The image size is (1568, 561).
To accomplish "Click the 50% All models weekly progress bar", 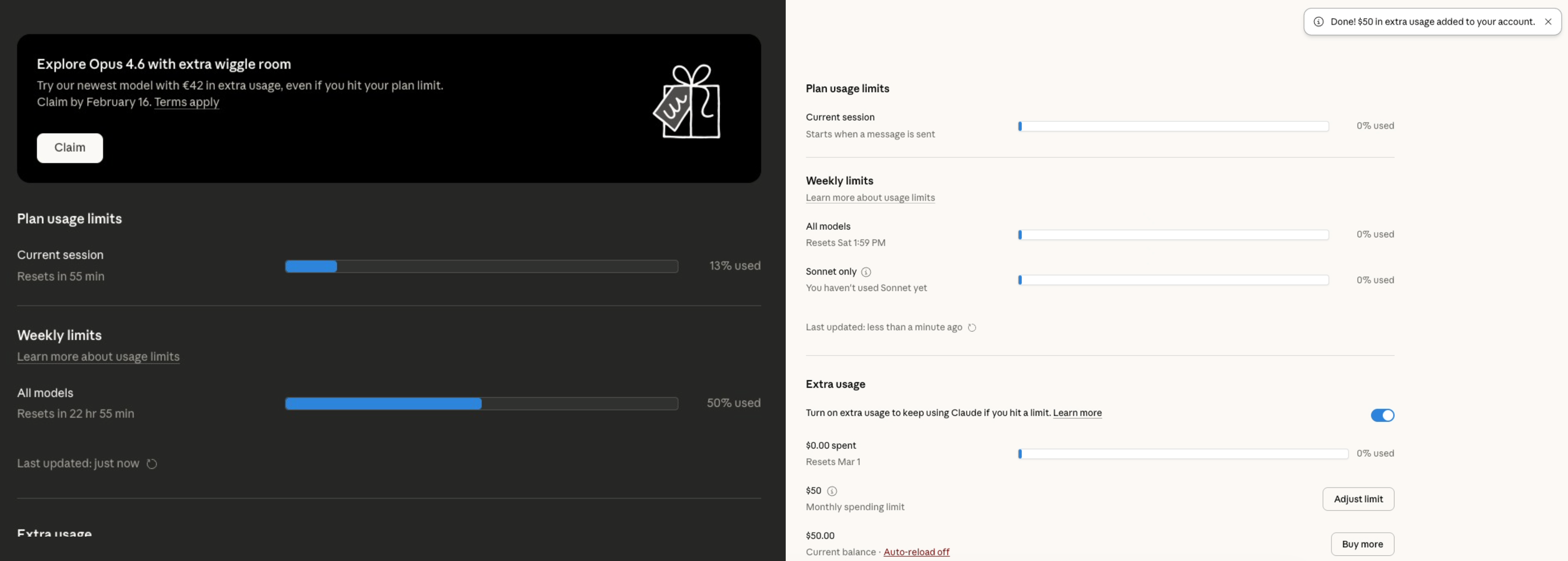I will coord(481,403).
